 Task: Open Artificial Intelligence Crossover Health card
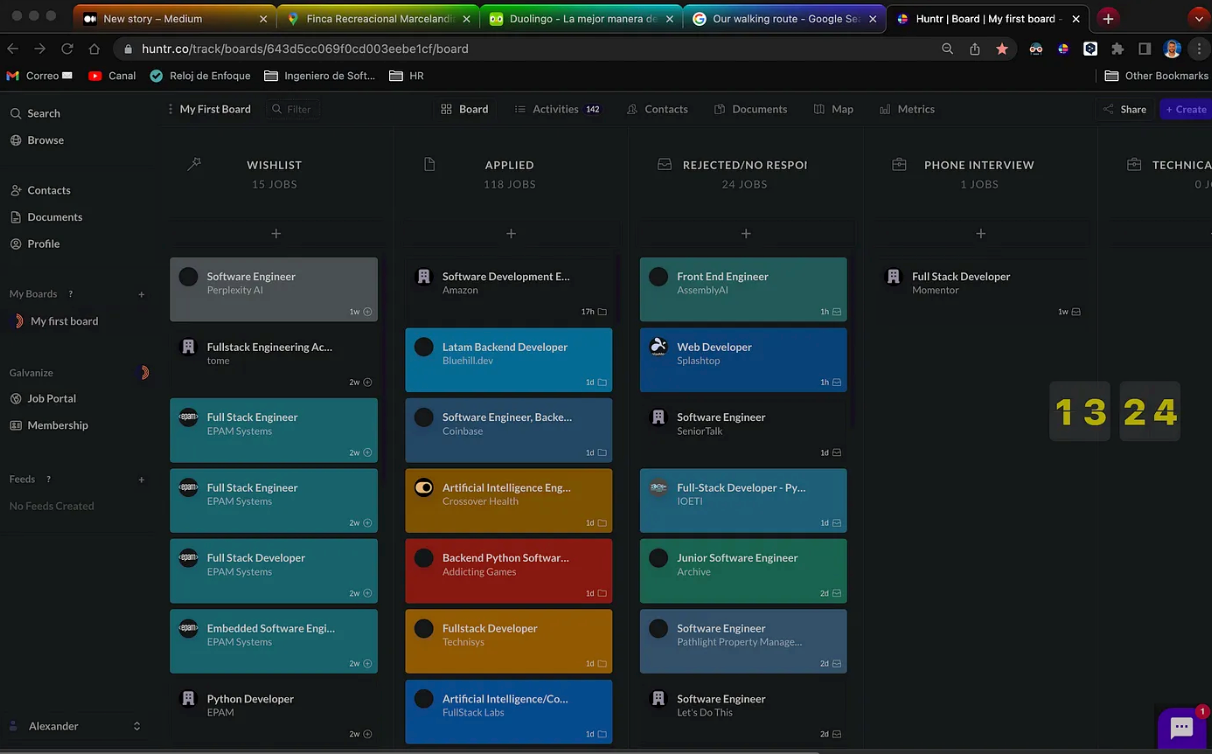click(509, 500)
